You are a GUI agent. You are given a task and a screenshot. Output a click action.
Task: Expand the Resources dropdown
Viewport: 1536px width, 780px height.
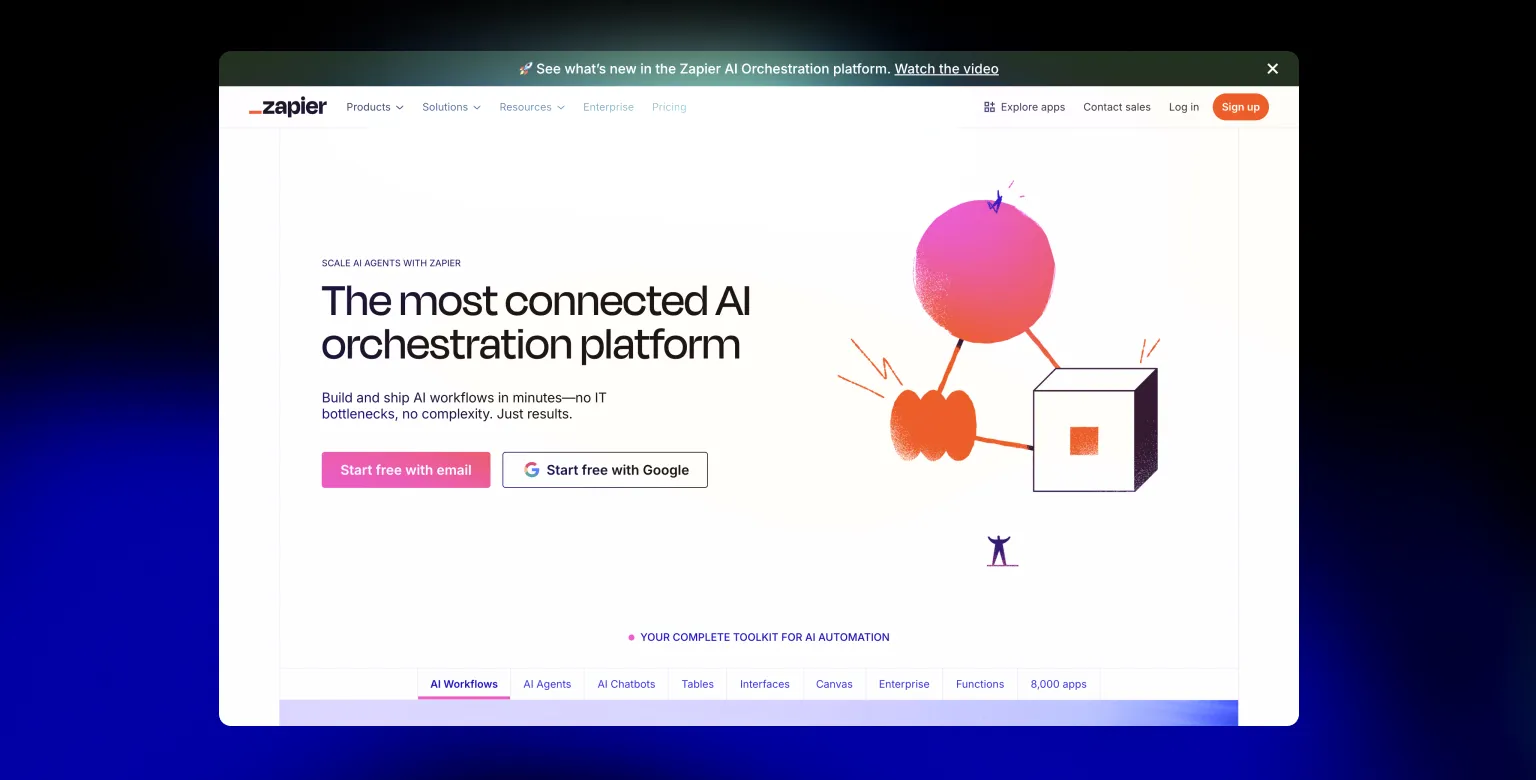coord(532,107)
